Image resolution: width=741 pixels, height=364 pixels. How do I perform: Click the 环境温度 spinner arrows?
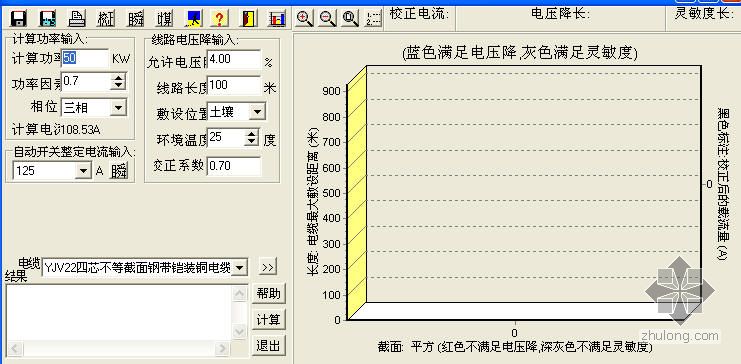252,138
